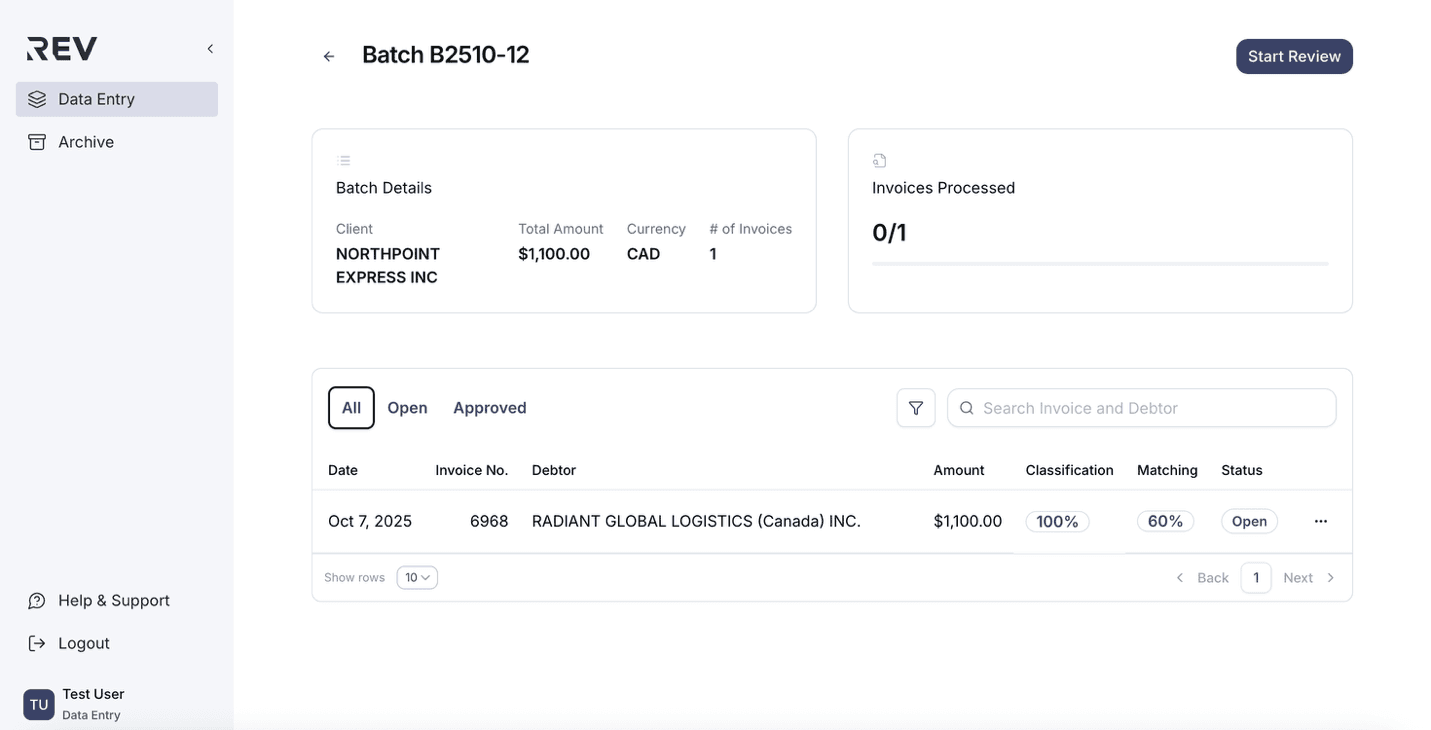1431x730 pixels.
Task: Open the filter funnel icon
Action: (915, 408)
